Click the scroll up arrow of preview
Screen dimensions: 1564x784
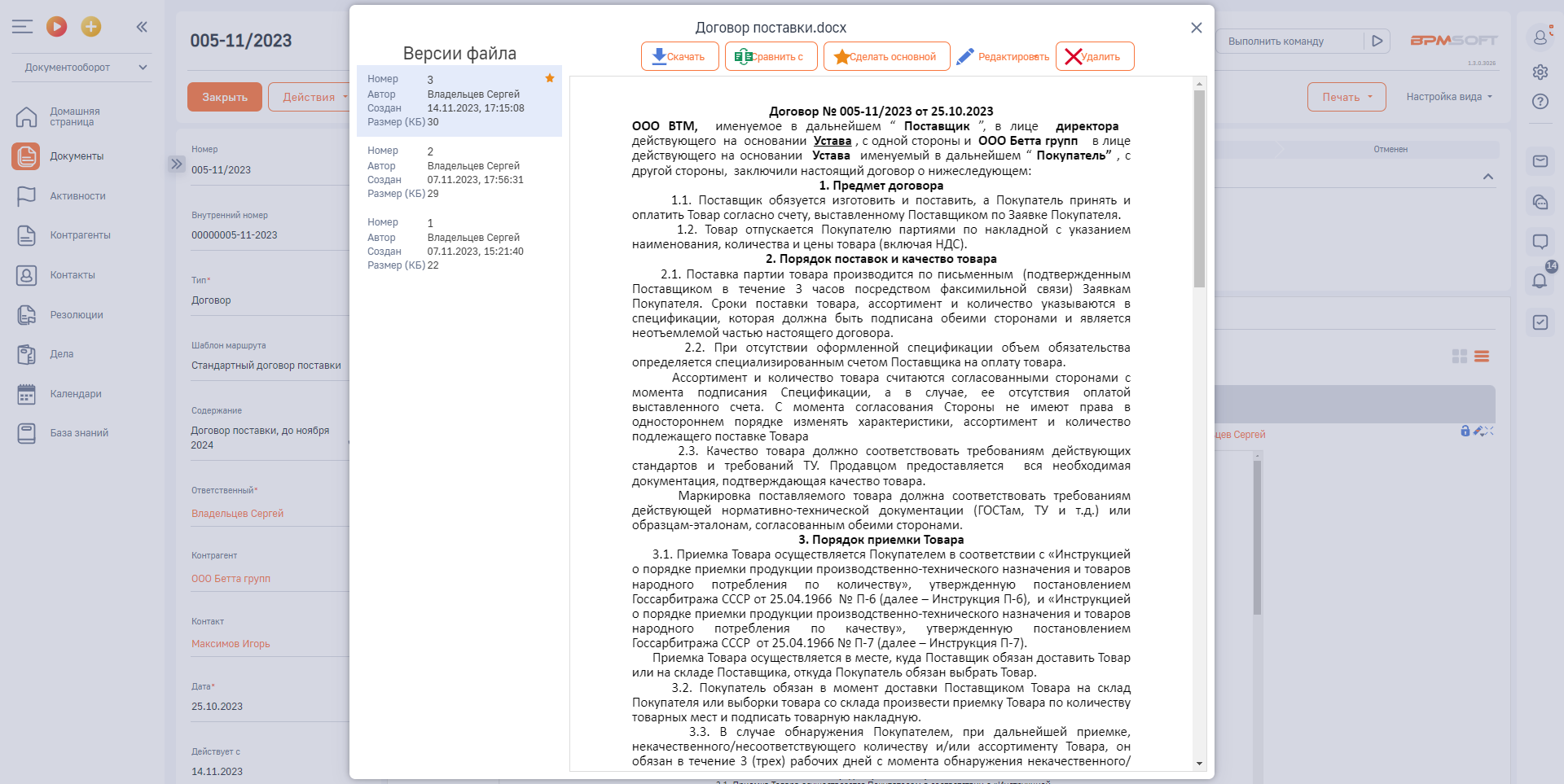coord(1199,84)
